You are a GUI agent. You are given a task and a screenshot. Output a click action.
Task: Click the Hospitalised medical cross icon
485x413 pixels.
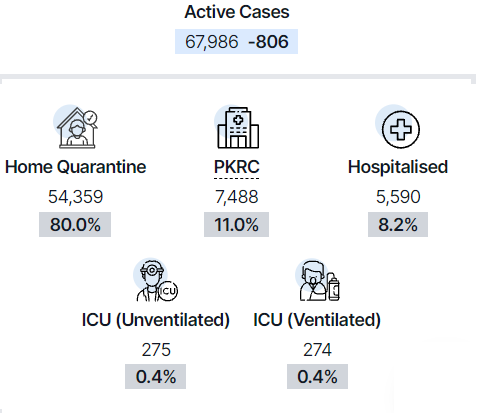(x=398, y=127)
